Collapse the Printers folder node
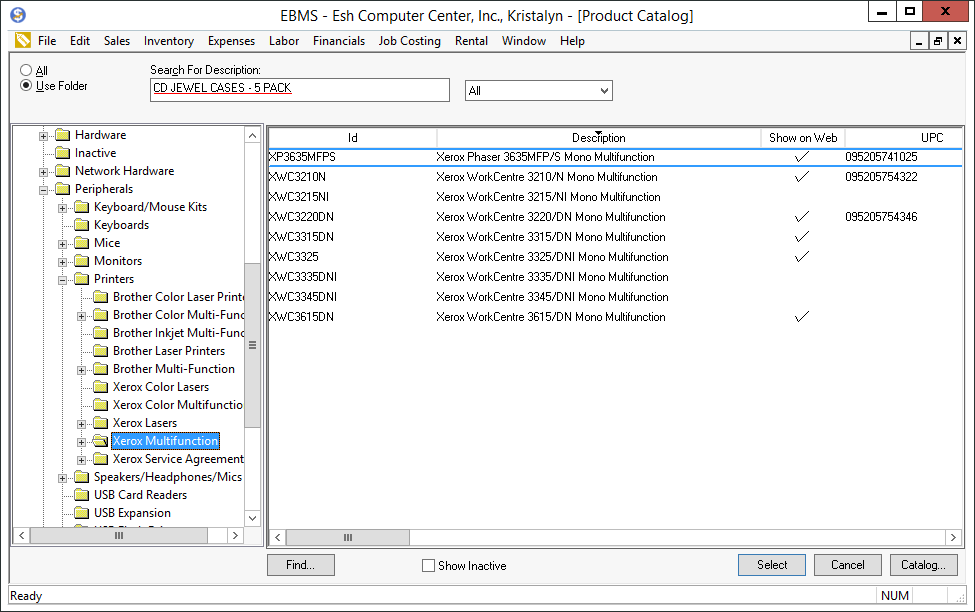This screenshot has height=612, width=975. click(63, 279)
